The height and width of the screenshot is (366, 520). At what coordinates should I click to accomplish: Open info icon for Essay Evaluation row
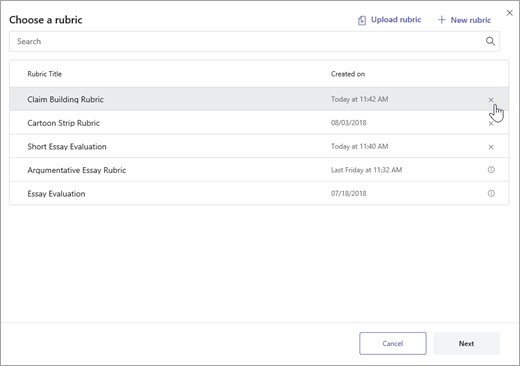pos(491,193)
